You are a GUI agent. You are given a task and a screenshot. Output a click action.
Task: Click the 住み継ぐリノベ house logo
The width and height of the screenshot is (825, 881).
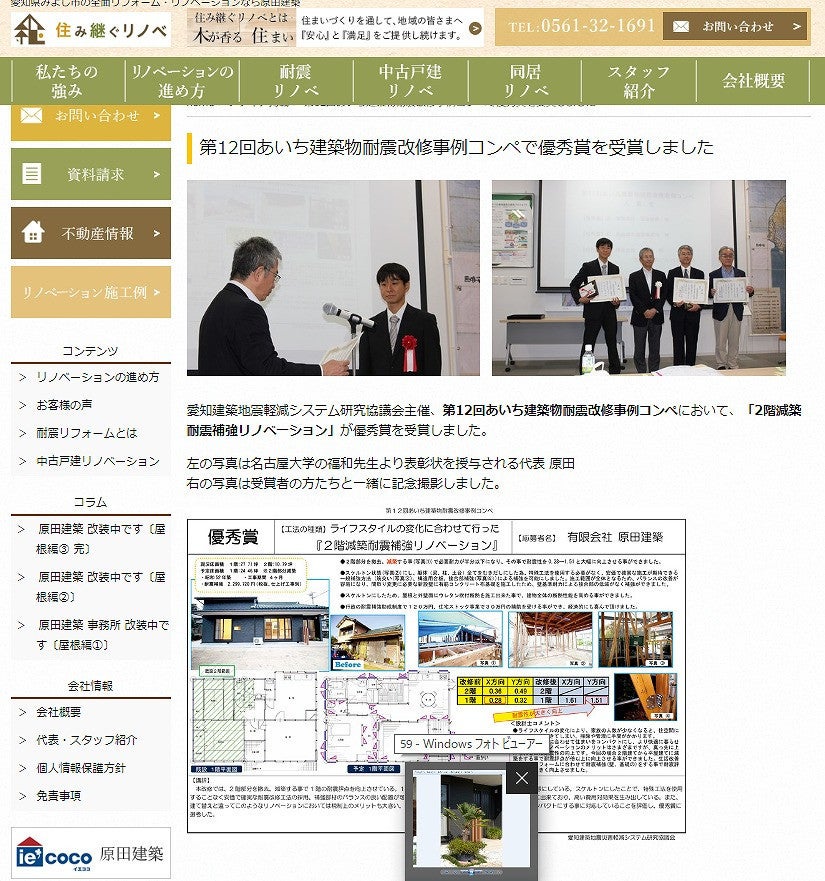click(x=90, y=29)
